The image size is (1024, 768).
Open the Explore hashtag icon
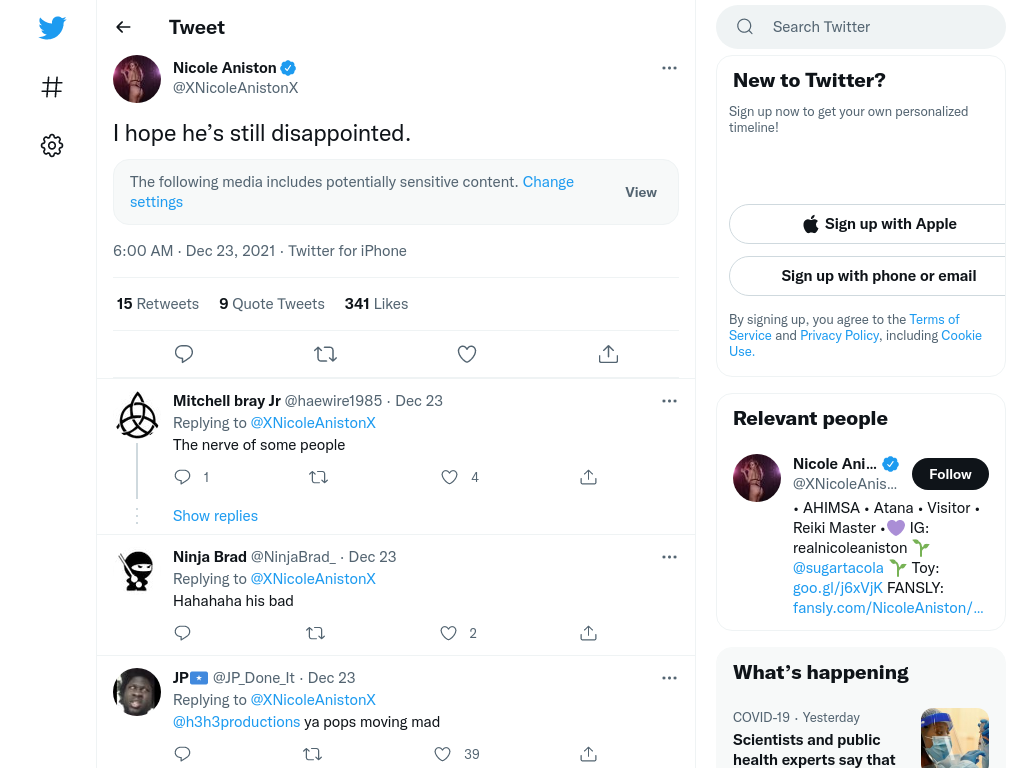(x=52, y=87)
